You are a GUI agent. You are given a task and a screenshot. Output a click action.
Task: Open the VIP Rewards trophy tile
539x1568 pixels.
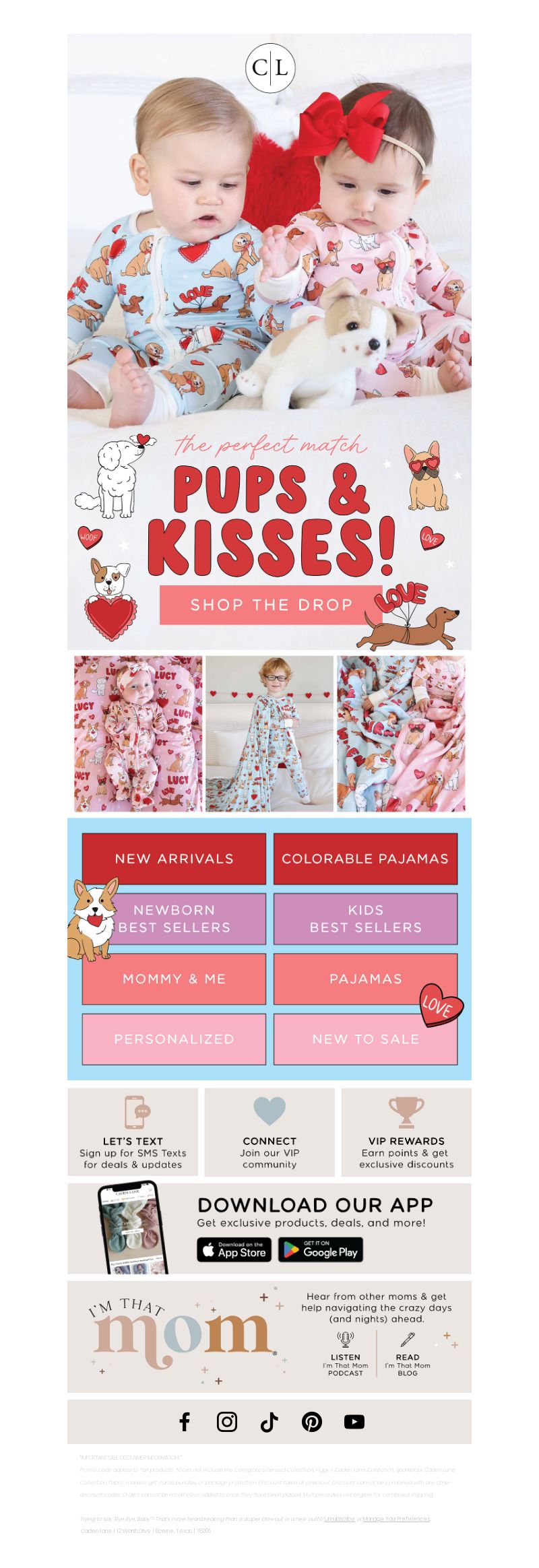406,1132
